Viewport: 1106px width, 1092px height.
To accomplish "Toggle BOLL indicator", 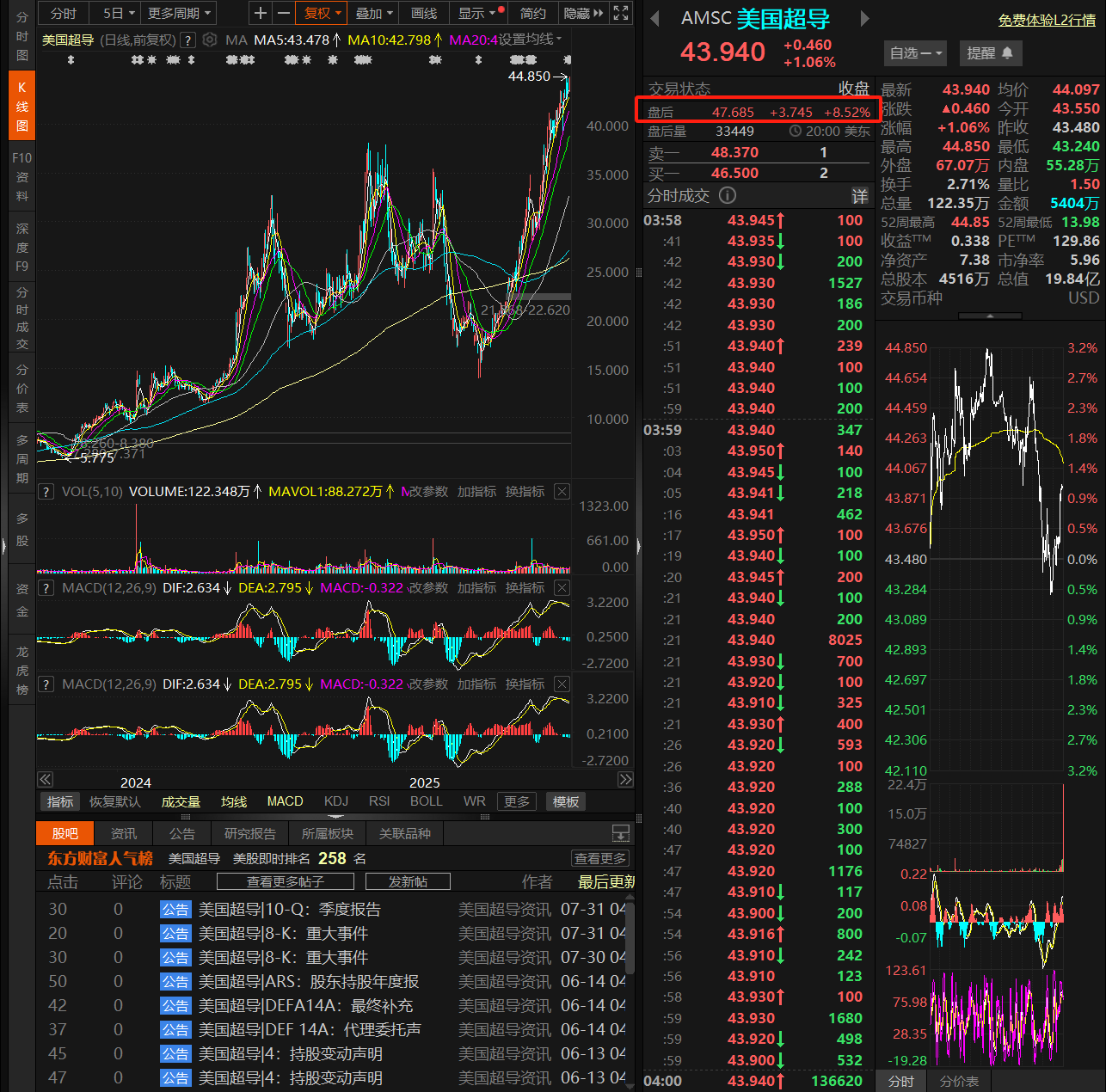I will click(x=427, y=801).
